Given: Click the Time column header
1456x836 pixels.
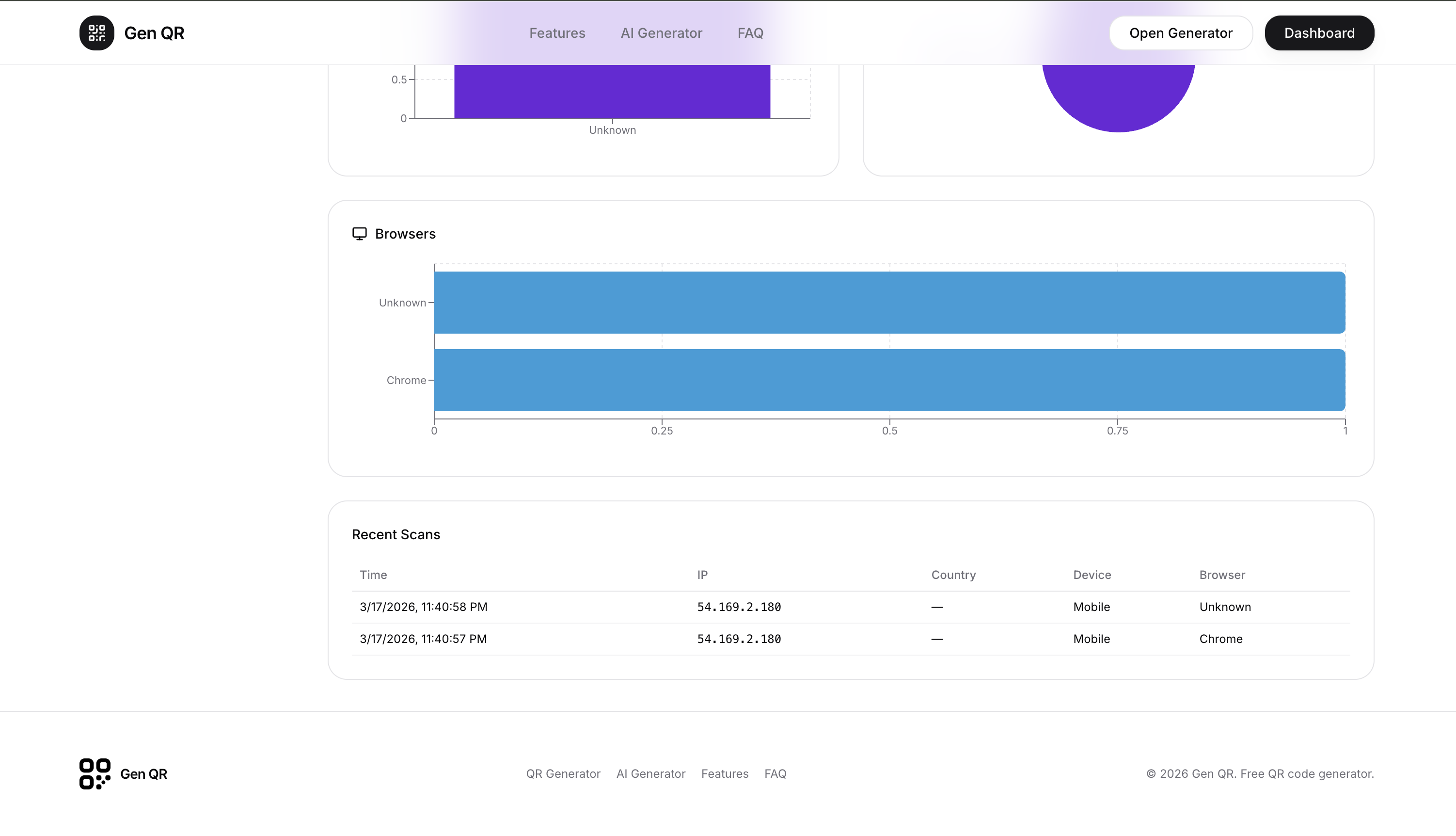Looking at the screenshot, I should [x=373, y=575].
